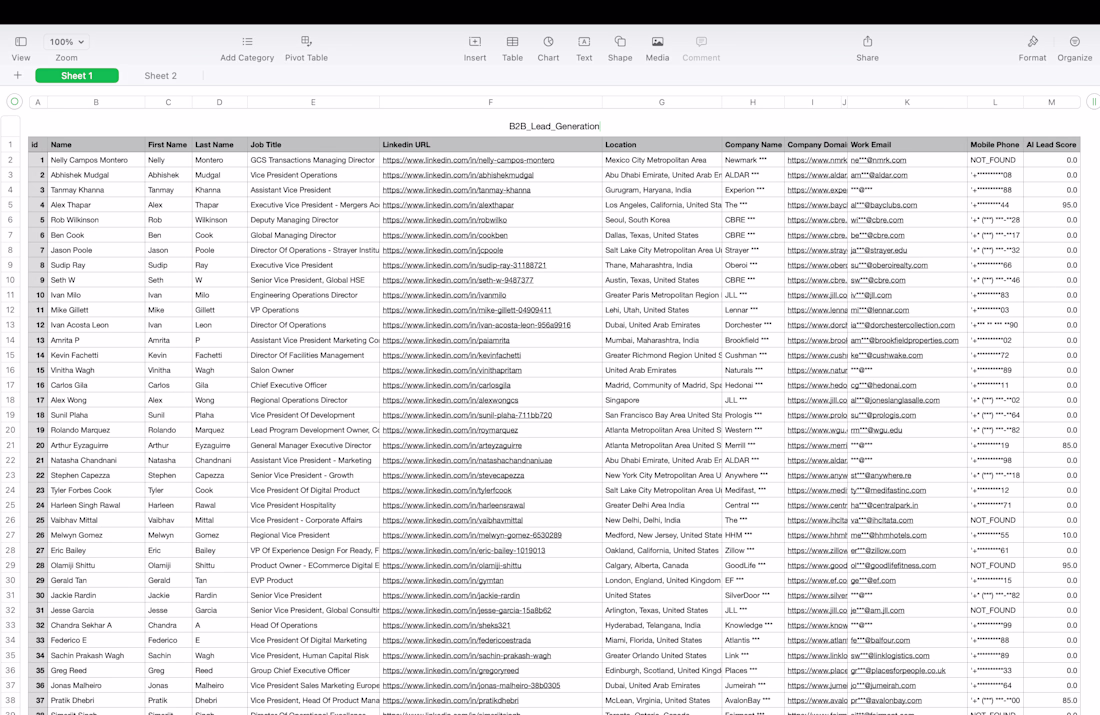Select the Chief Executive Officer cell
This screenshot has width=1100, height=715.
(x=313, y=385)
